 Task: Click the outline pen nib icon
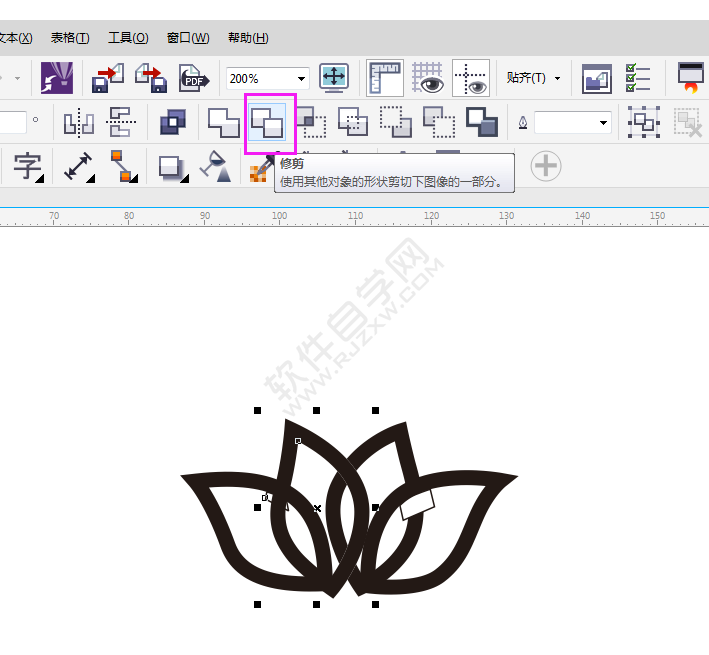pyautogui.click(x=523, y=123)
